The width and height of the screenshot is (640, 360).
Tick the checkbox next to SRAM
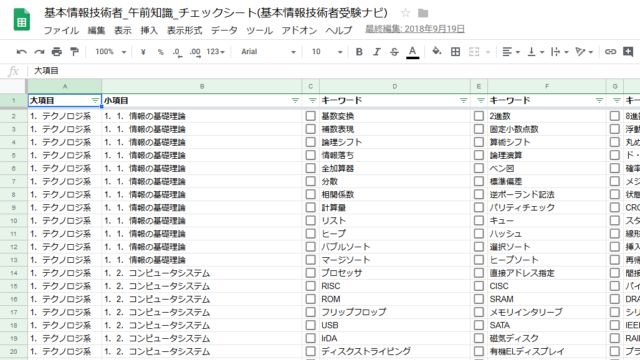pyautogui.click(x=479, y=299)
